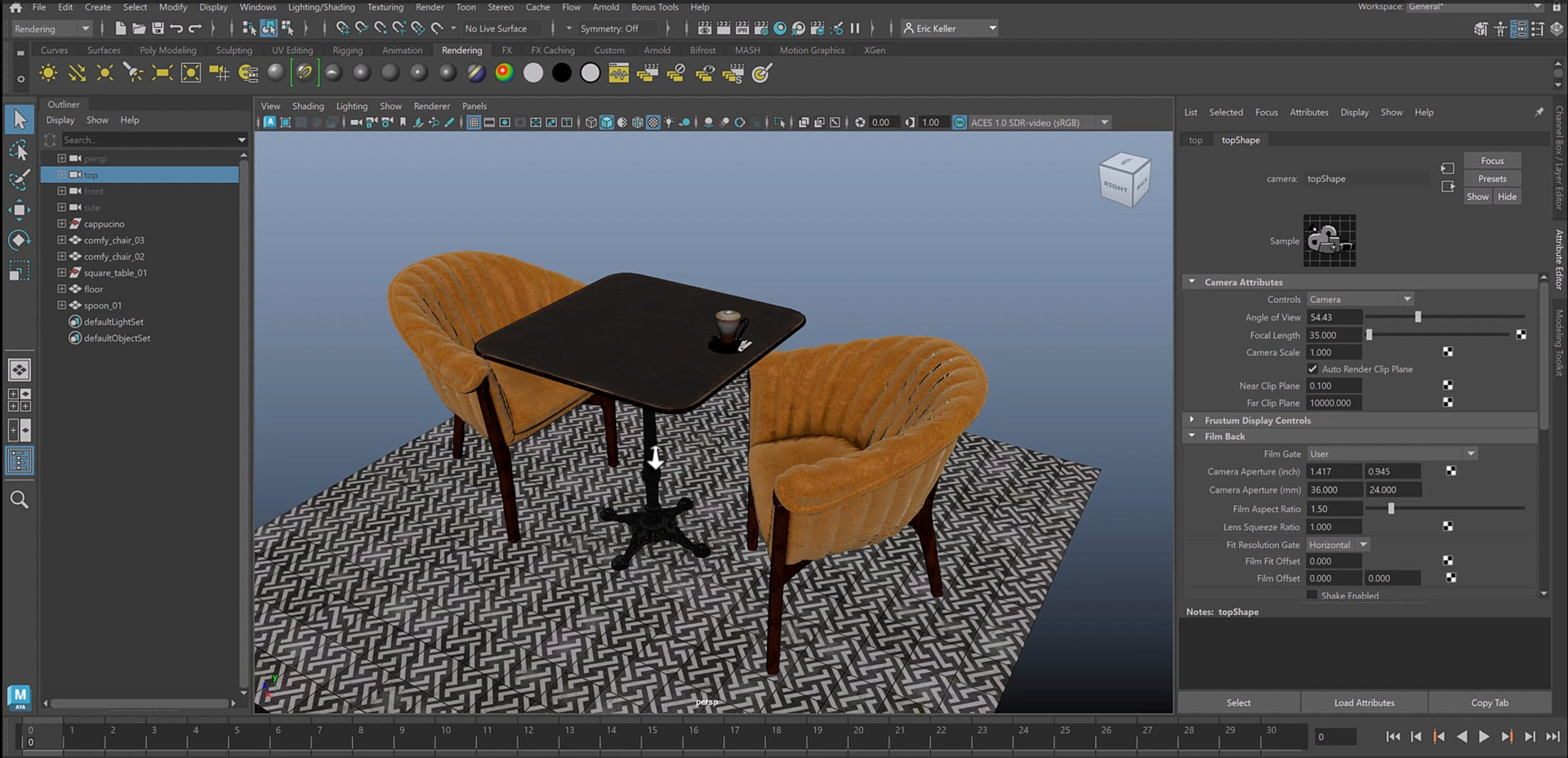Pick the Paint Selection brush tool
The width and height of the screenshot is (1568, 758).
(19, 180)
